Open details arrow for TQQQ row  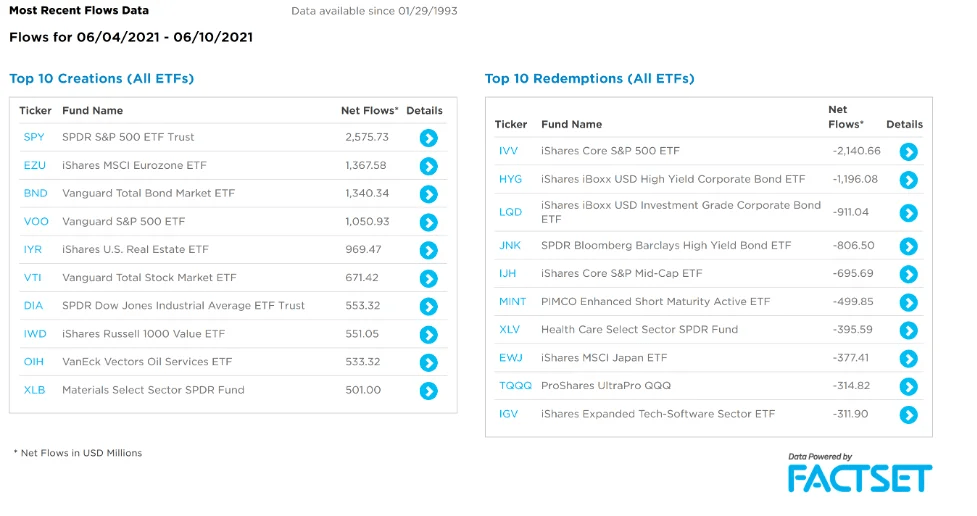pos(908,386)
